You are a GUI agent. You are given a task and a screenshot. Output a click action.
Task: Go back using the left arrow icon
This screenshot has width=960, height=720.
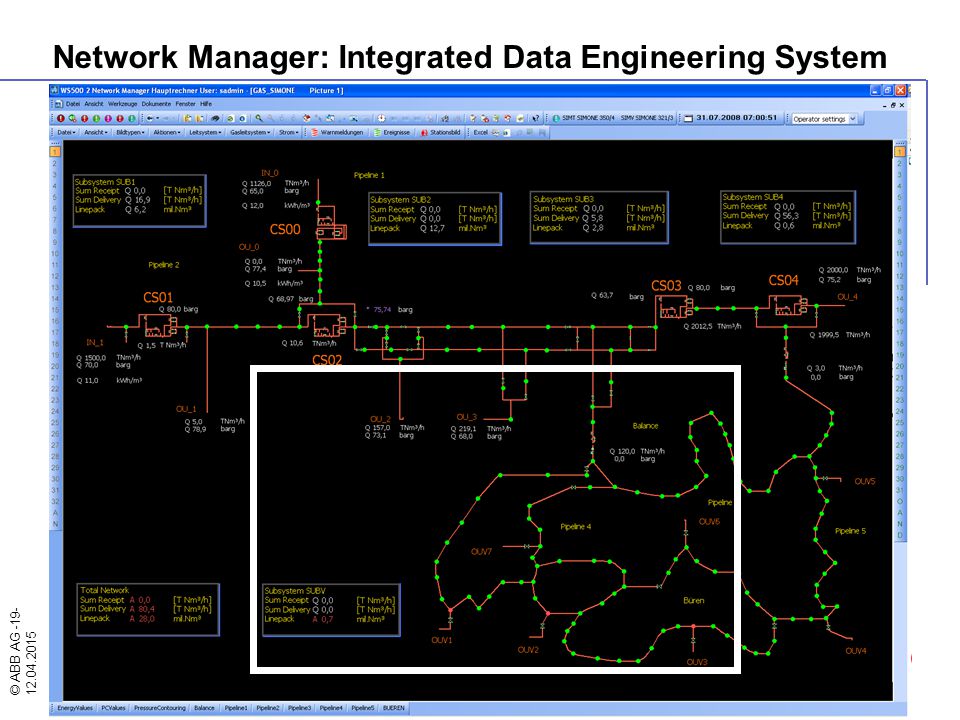coord(149,118)
